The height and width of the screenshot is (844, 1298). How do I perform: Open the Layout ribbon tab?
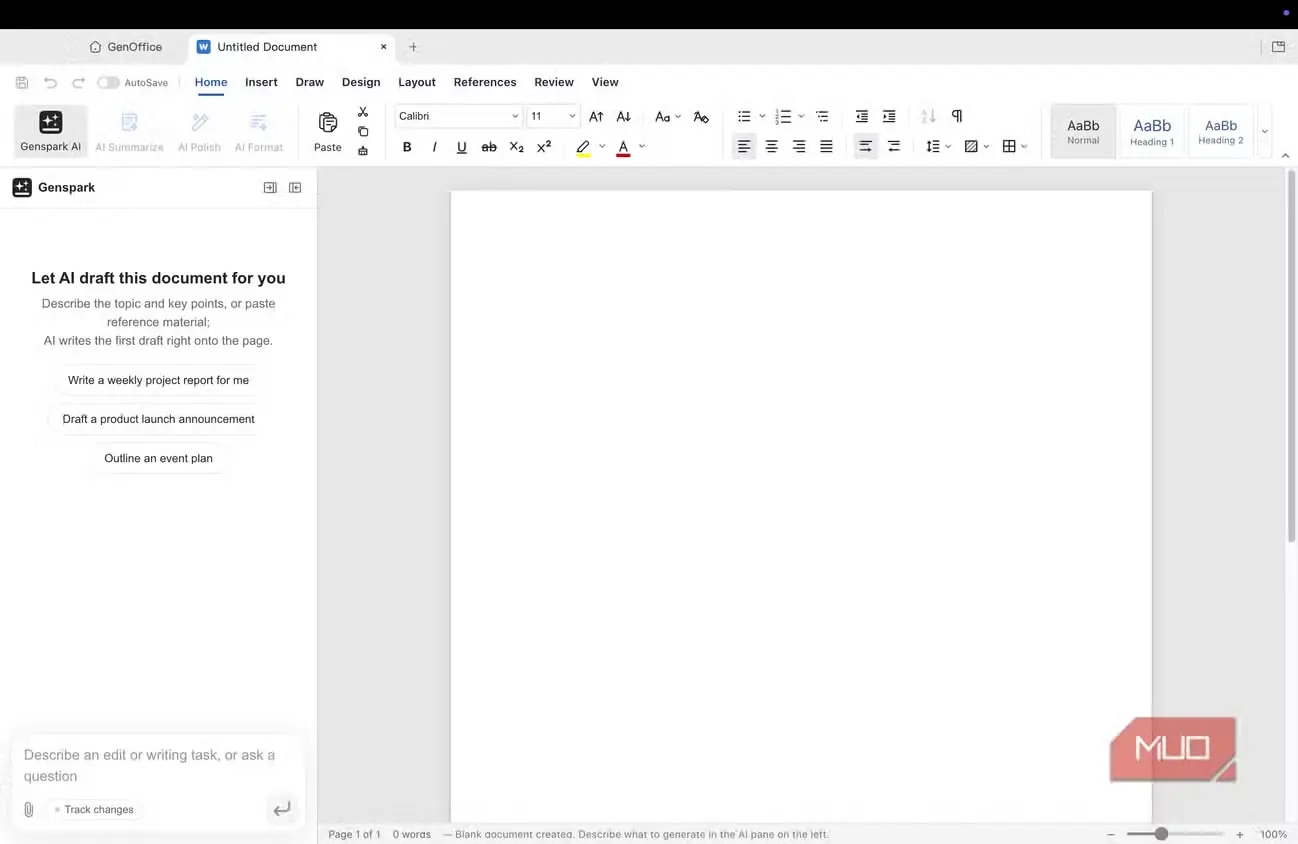[417, 82]
